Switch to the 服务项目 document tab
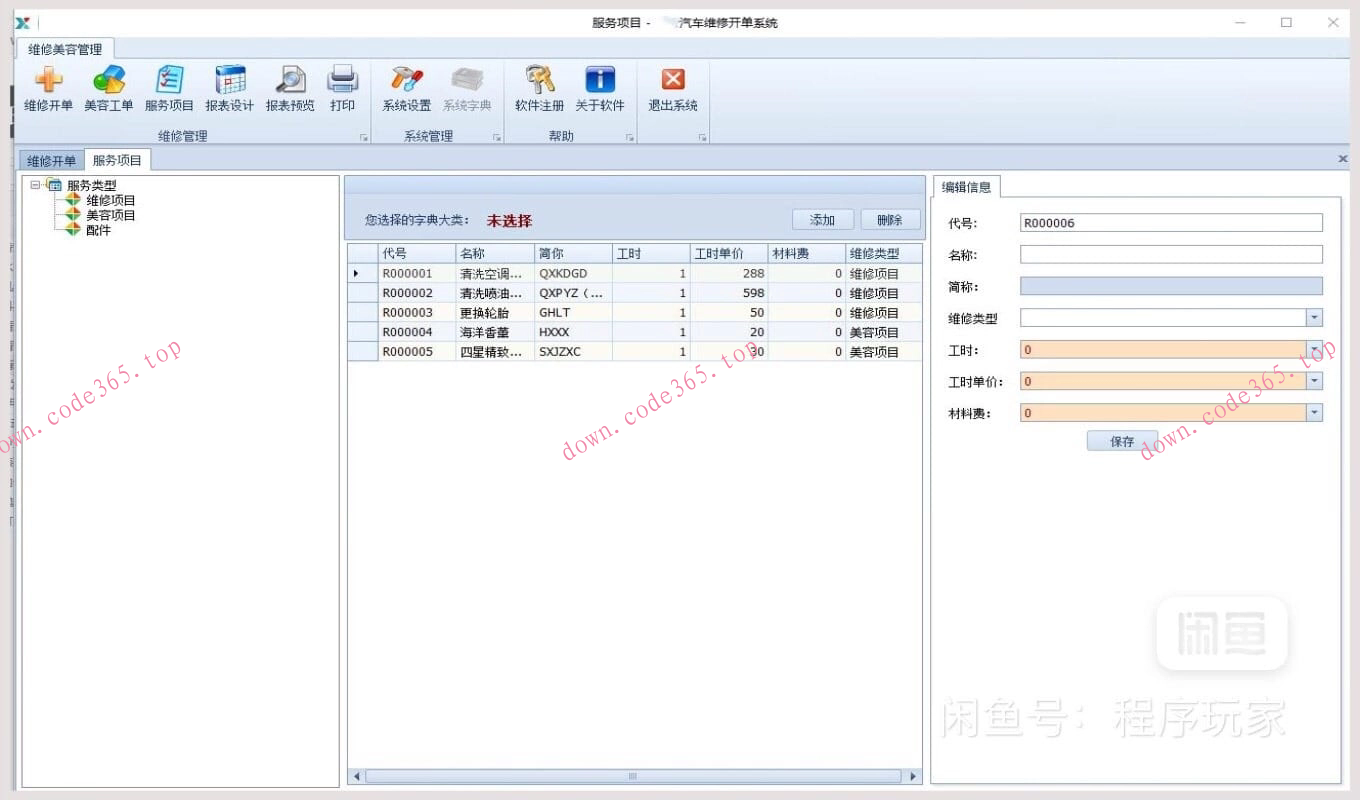The height and width of the screenshot is (800, 1360). (x=117, y=160)
